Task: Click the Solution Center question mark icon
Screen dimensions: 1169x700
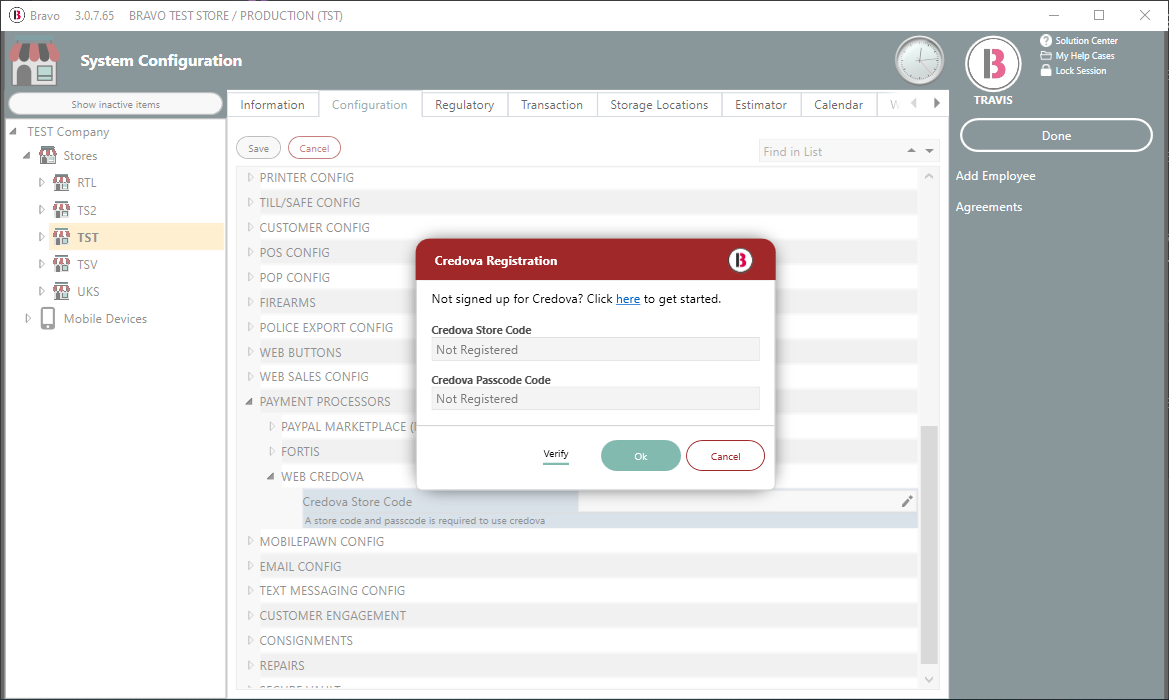Action: pos(1046,41)
